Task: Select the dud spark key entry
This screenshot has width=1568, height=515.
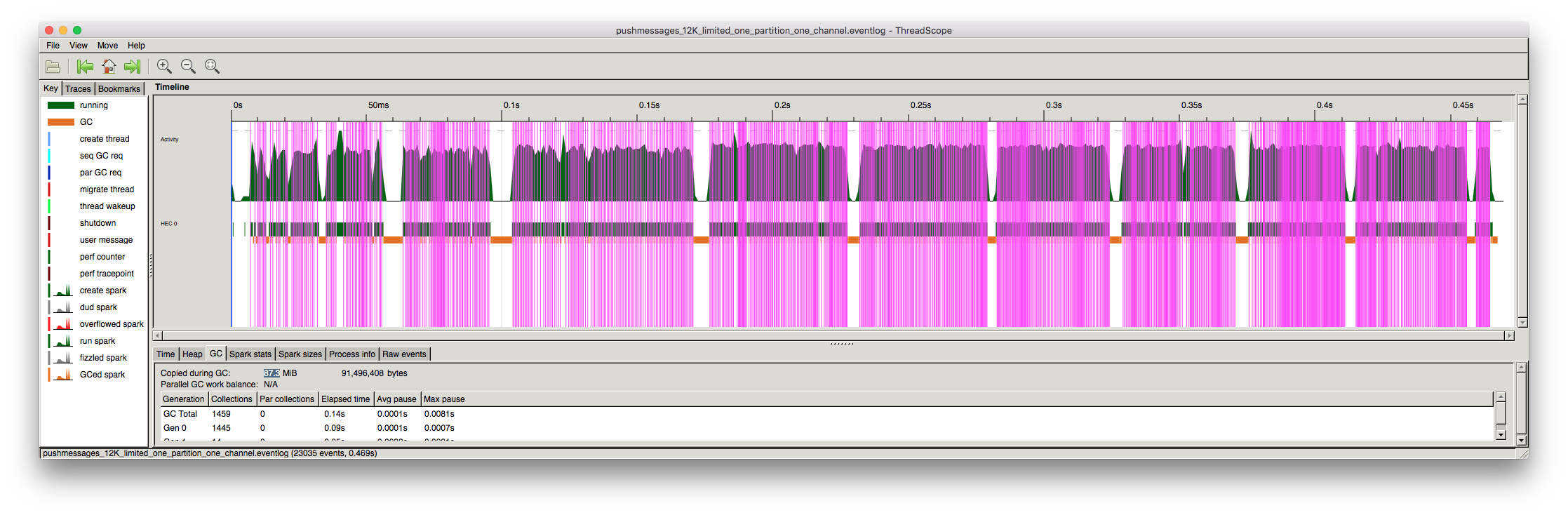Action: (x=98, y=307)
